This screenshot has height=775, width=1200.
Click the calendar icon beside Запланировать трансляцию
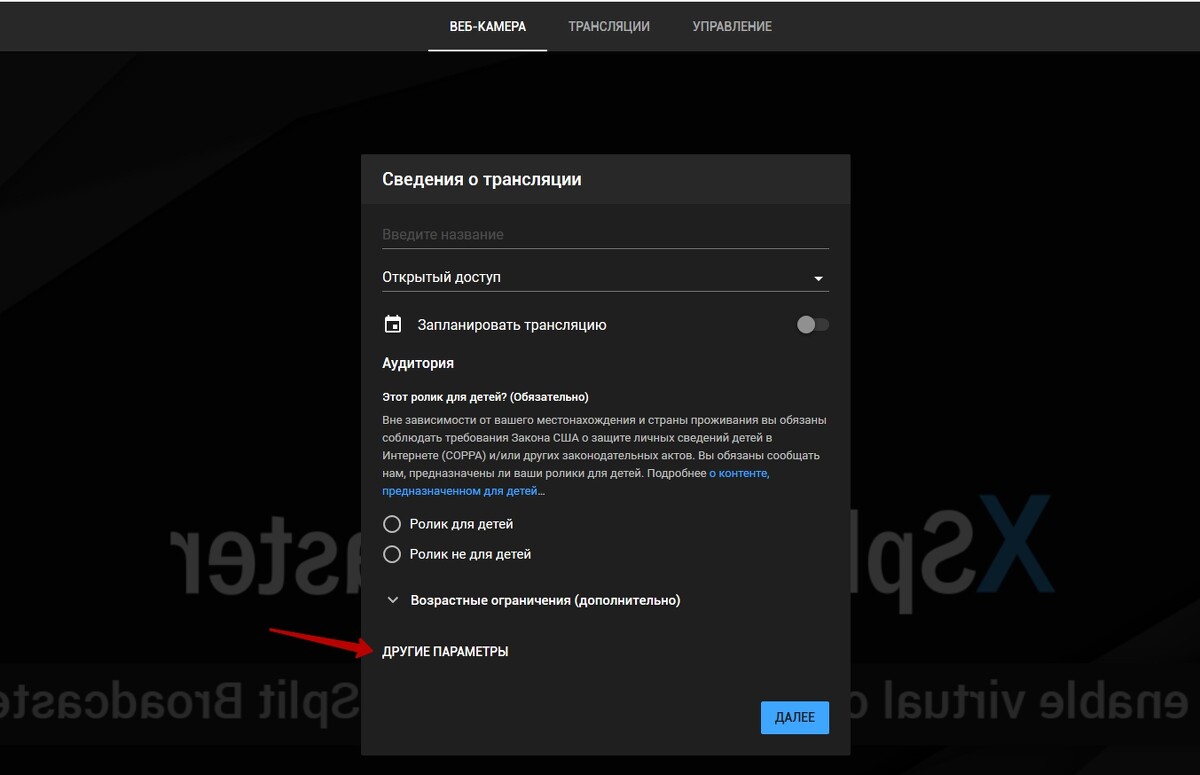coord(393,325)
